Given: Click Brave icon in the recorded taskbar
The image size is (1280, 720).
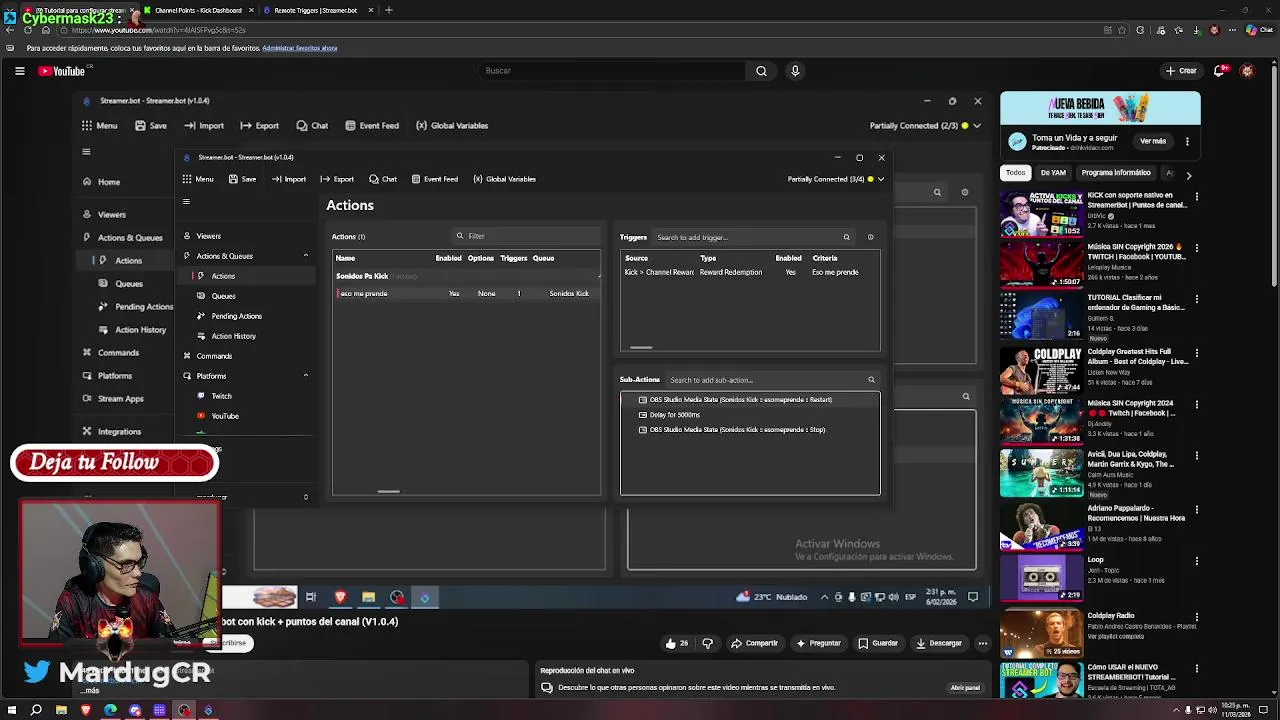Looking at the screenshot, I should point(340,597).
